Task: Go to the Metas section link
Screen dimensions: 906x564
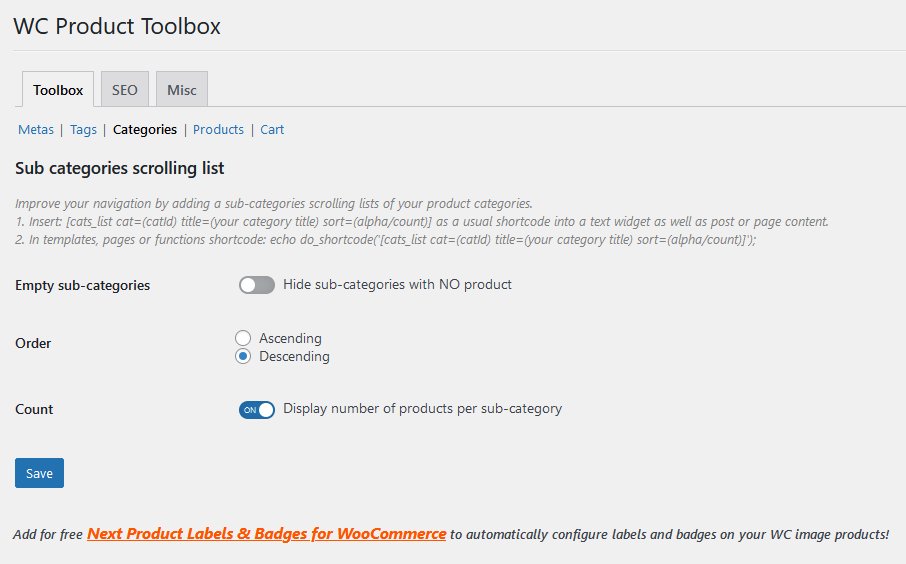Action: tap(36, 129)
